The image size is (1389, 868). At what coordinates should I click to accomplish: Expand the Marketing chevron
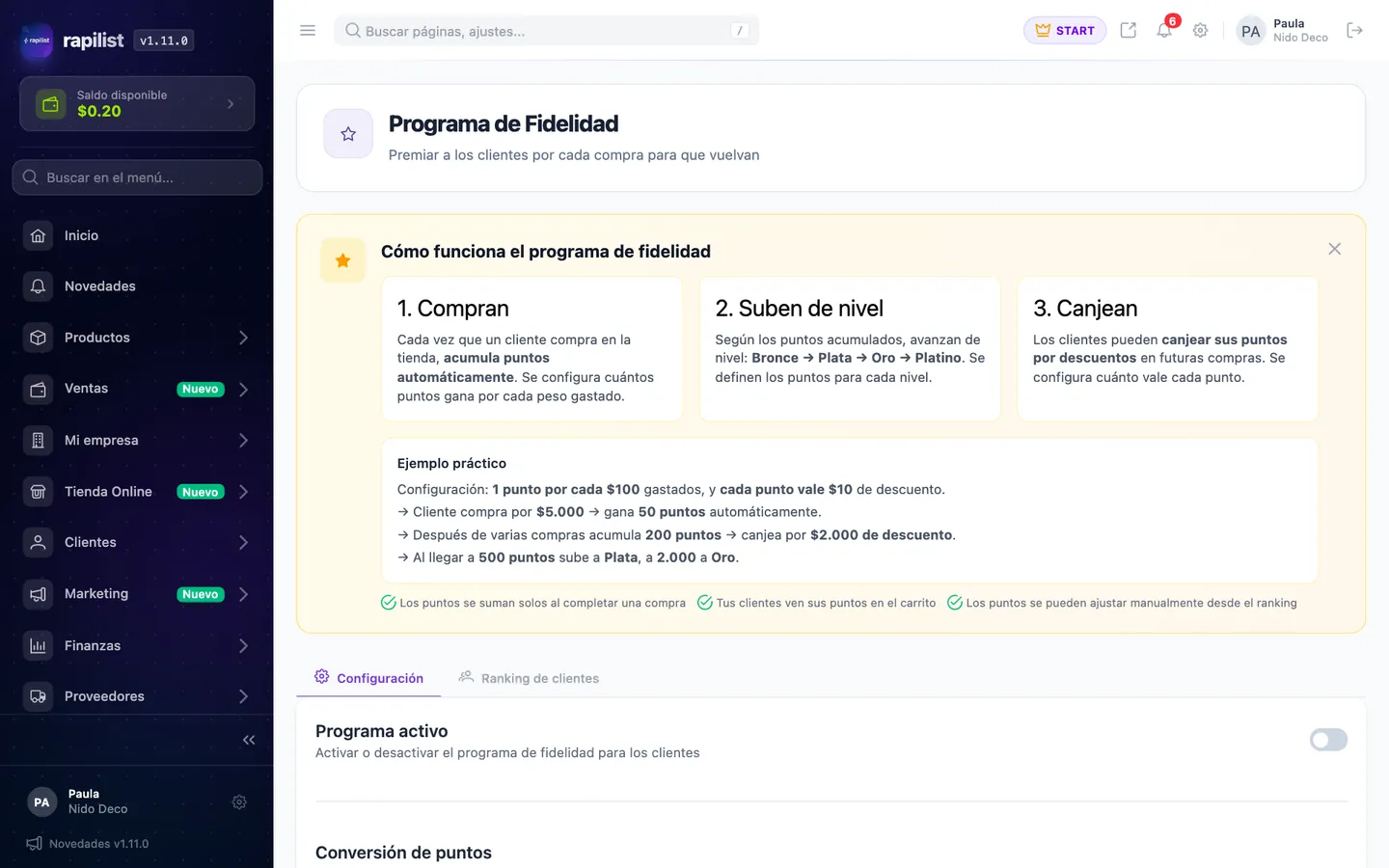pyautogui.click(x=243, y=594)
